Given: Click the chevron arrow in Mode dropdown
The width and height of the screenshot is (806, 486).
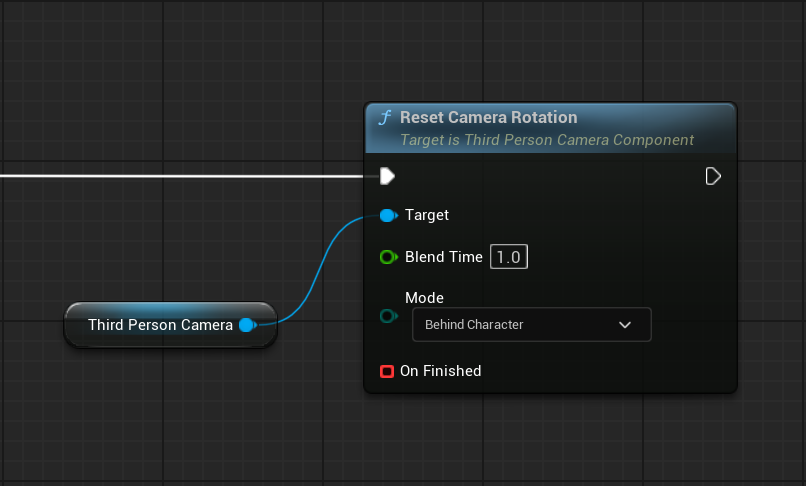Looking at the screenshot, I should [625, 325].
